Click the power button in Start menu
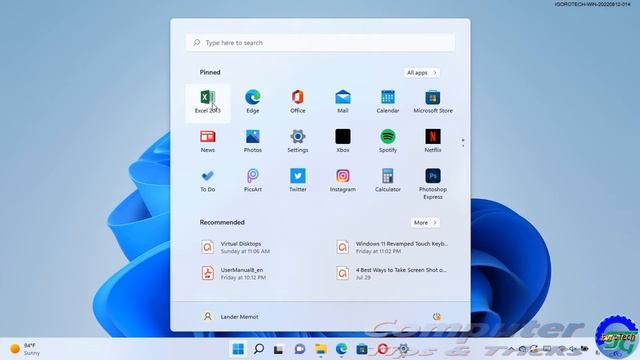This screenshot has width=640, height=360. tap(437, 317)
